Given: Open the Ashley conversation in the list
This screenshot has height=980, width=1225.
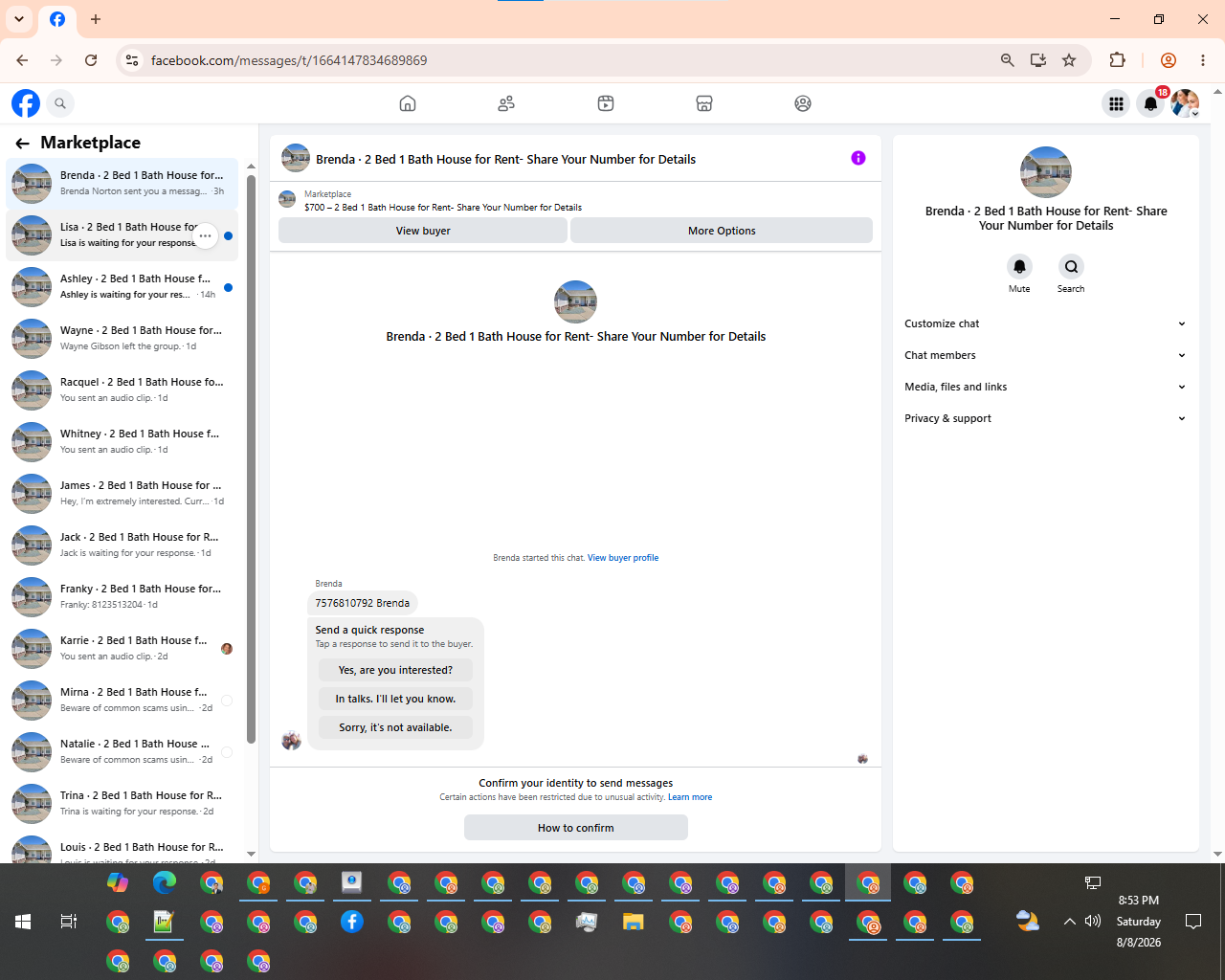Looking at the screenshot, I should pyautogui.click(x=122, y=286).
